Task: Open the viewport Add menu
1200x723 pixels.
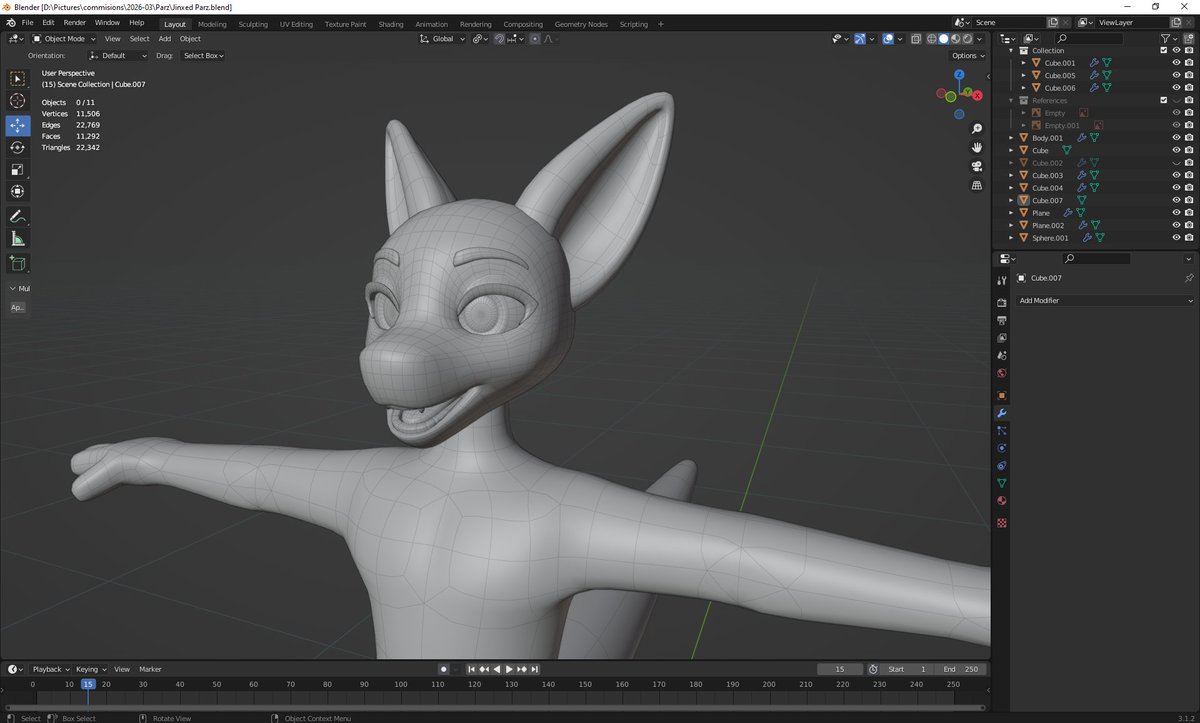Action: click(165, 39)
